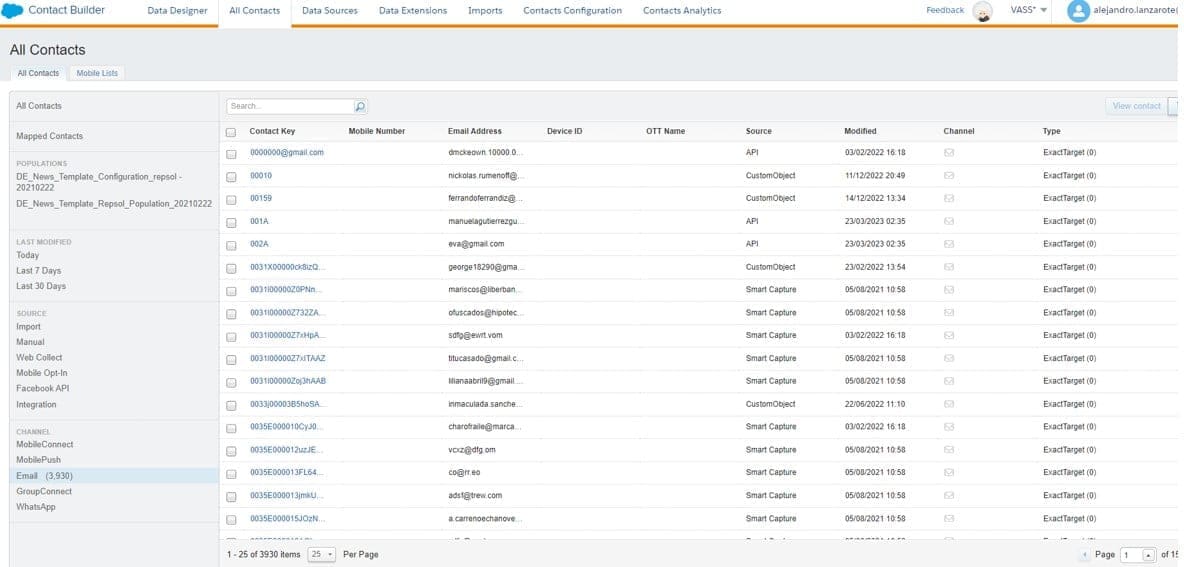Screen dimensions: 1184x567
Task: Click email channel icon for contact 00010
Action: [x=948, y=175]
